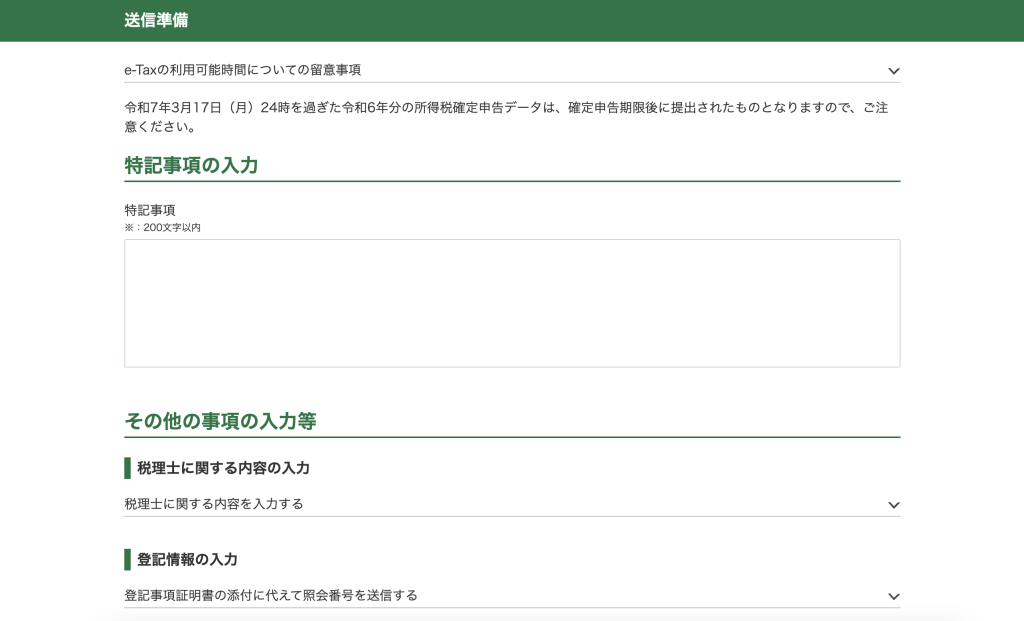Screen dimensions: 1024x621
Task: Expand the e-Tax利用可能時間 notice chevron
Action: pos(893,71)
